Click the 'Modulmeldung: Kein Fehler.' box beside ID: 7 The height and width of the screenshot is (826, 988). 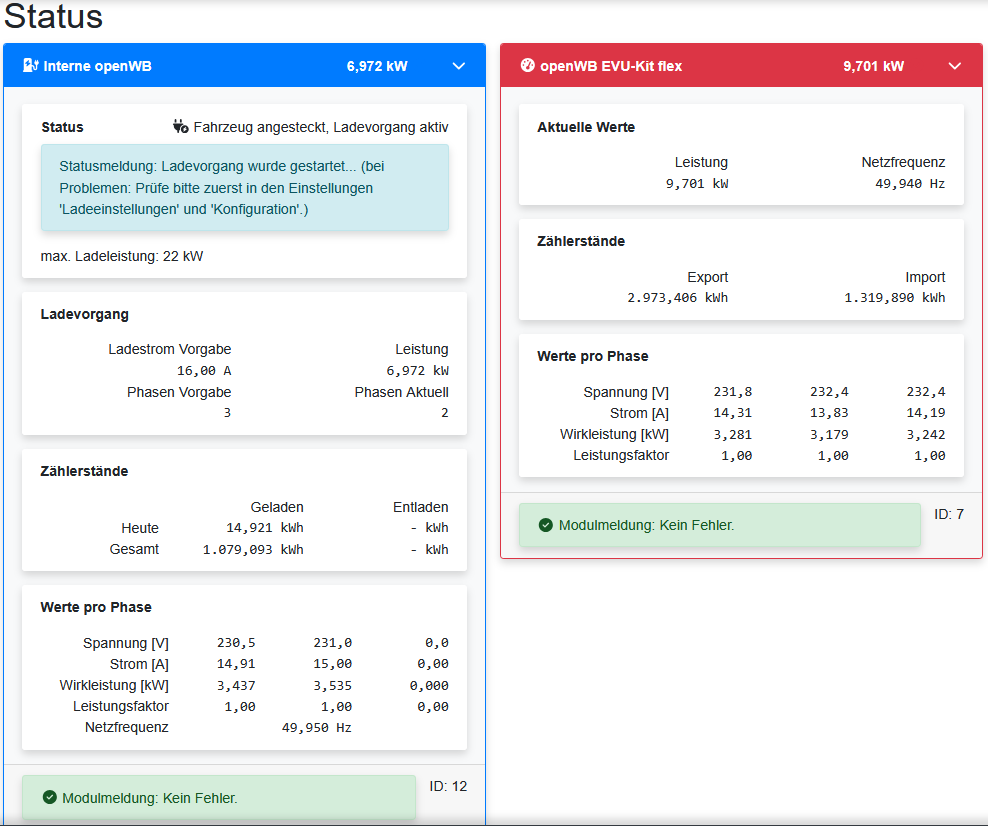720,525
